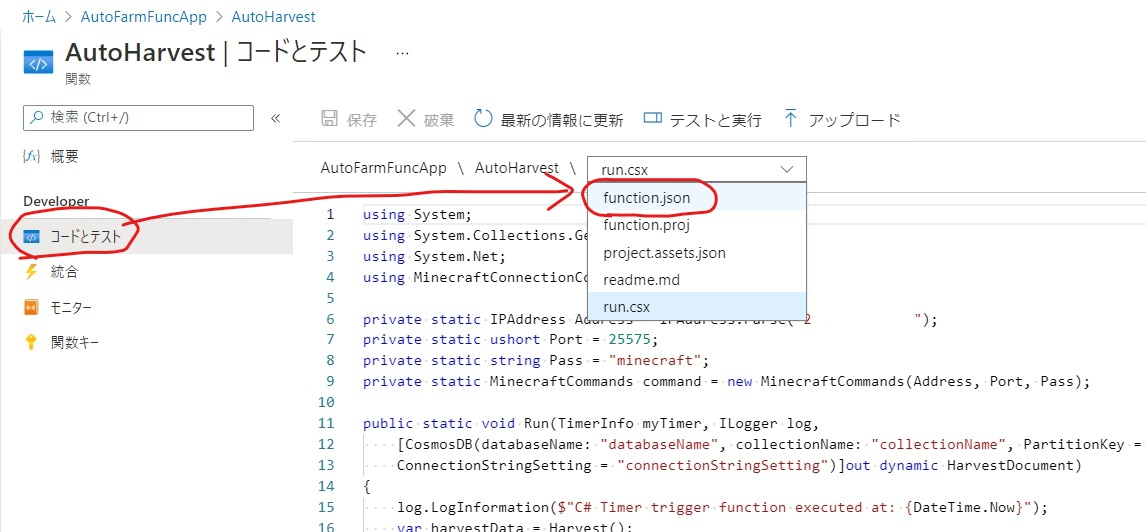Click the Function Keys key icon
Viewport: 1146px width, 532px height.
[x=31, y=341]
